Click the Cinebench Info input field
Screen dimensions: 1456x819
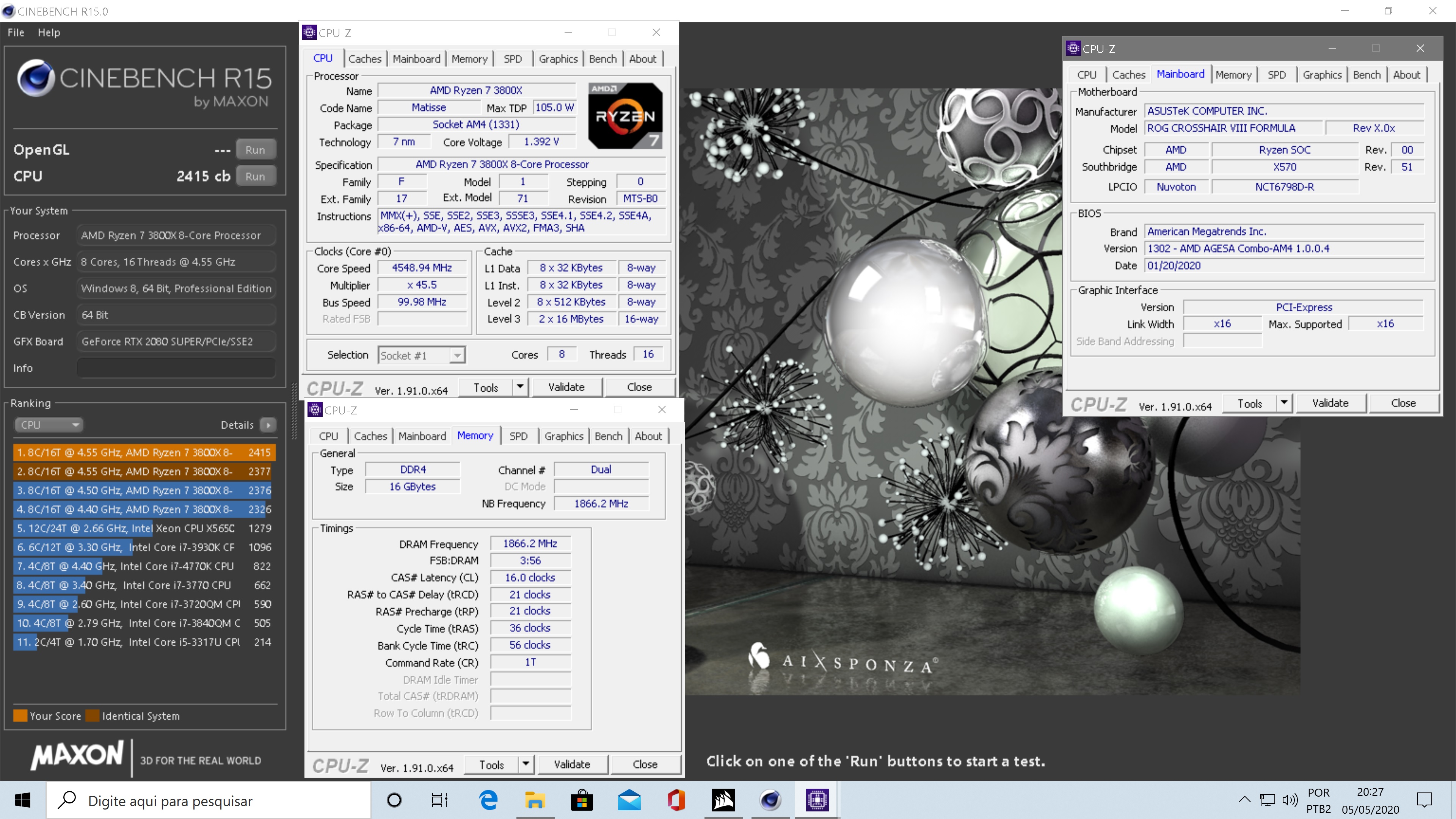coord(176,368)
